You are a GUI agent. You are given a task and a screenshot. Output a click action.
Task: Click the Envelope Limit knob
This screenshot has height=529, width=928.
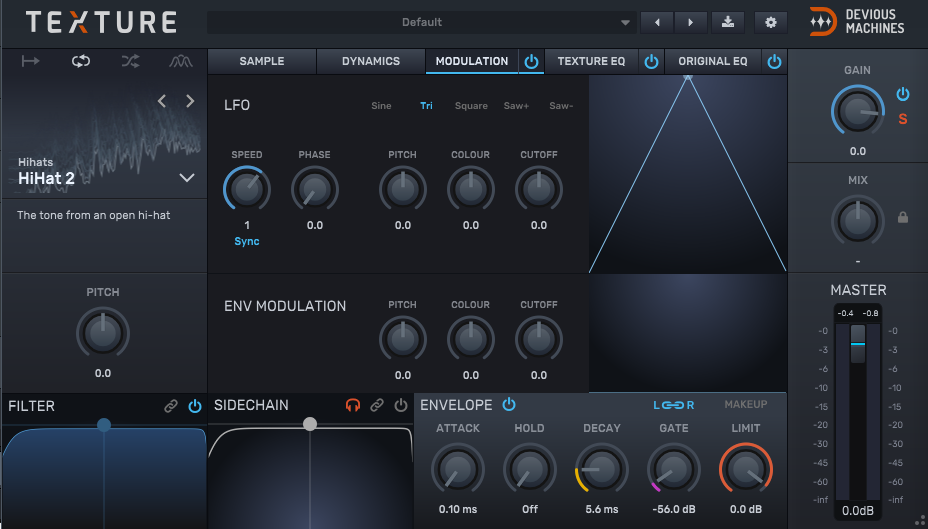(x=746, y=469)
